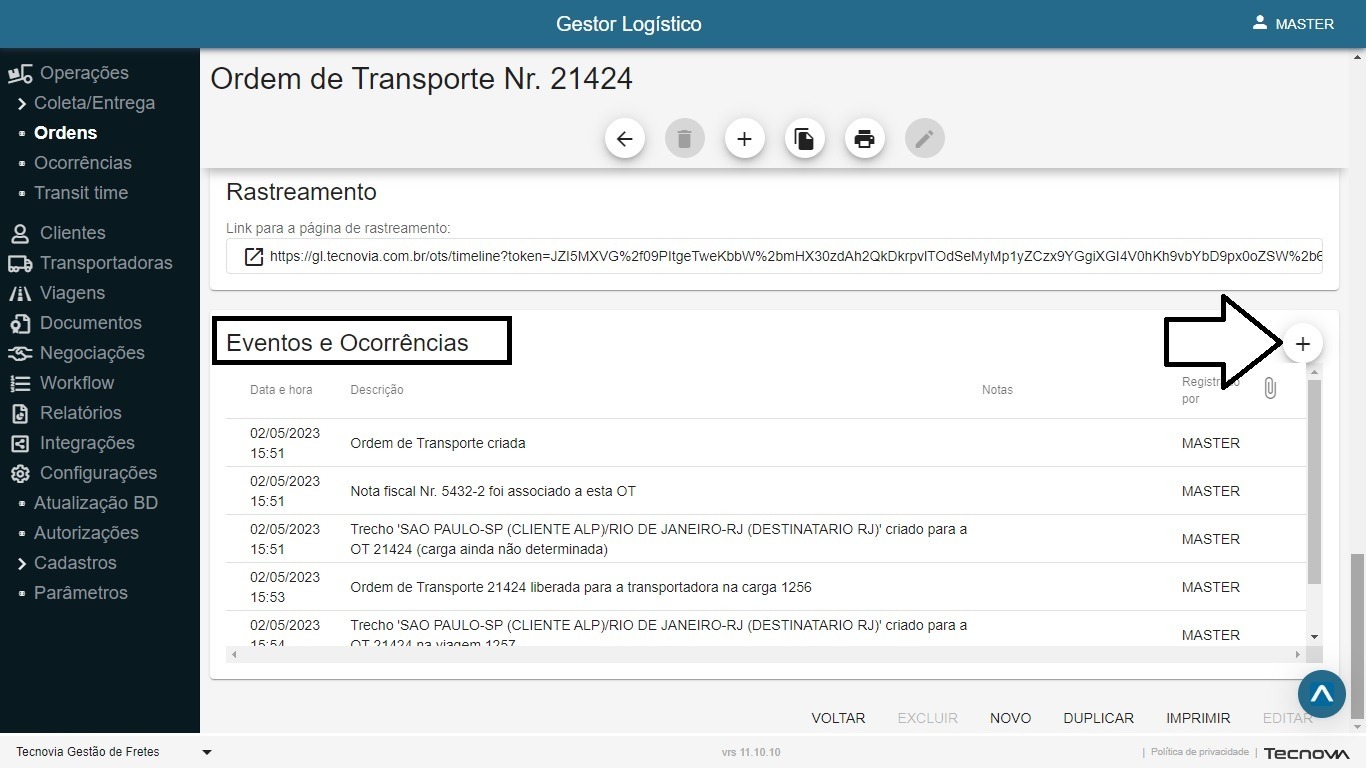Screen dimensions: 1366x768
Task: Click the print icon in toolbar
Action: 865,139
